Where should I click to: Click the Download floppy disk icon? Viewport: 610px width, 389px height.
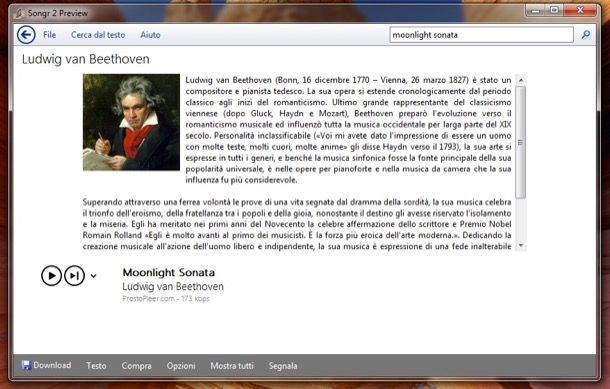(x=26, y=365)
